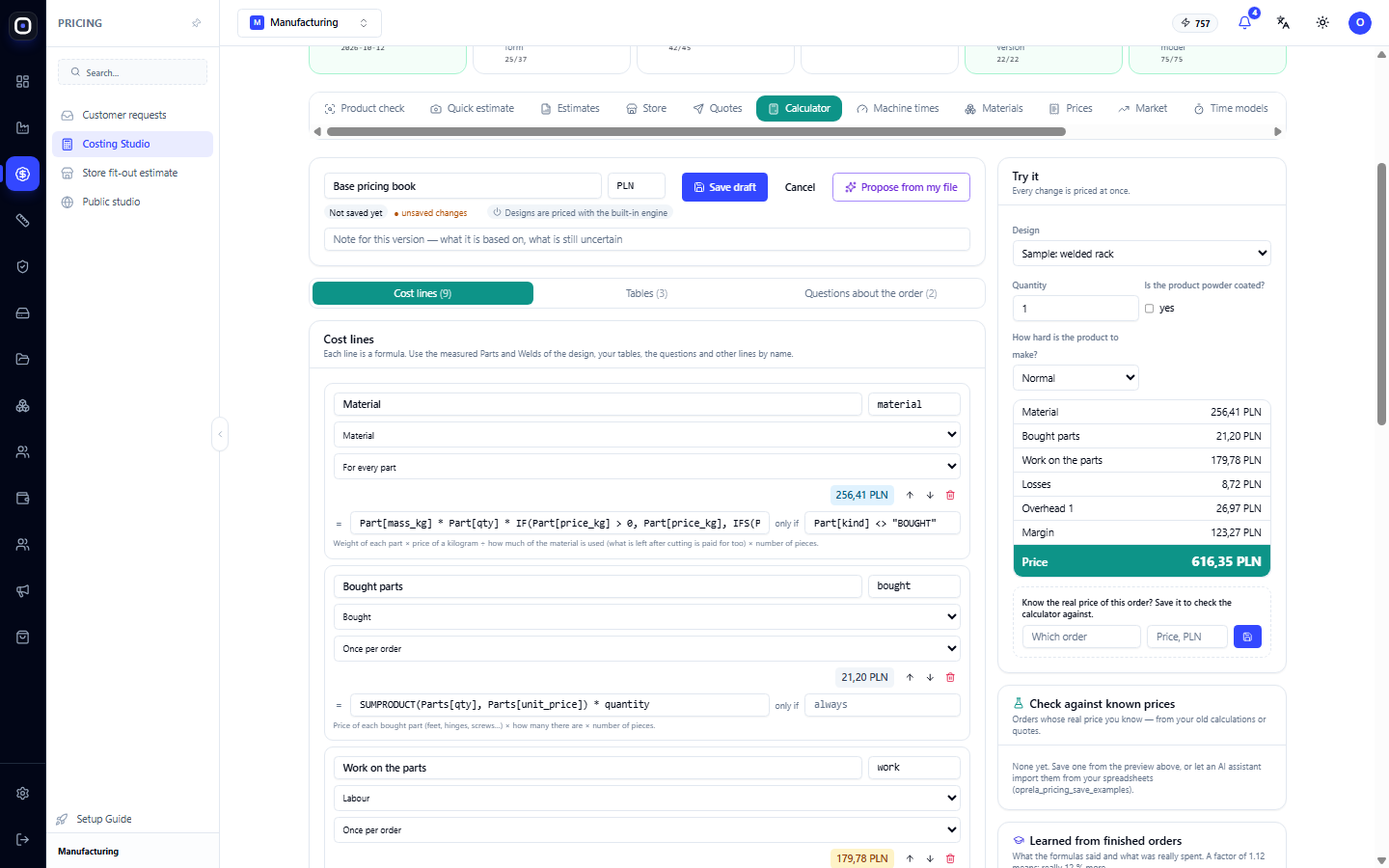Viewport: 1389px width, 868px height.
Task: Collapse the sidebar with the chevron handle
Action: pos(220,434)
